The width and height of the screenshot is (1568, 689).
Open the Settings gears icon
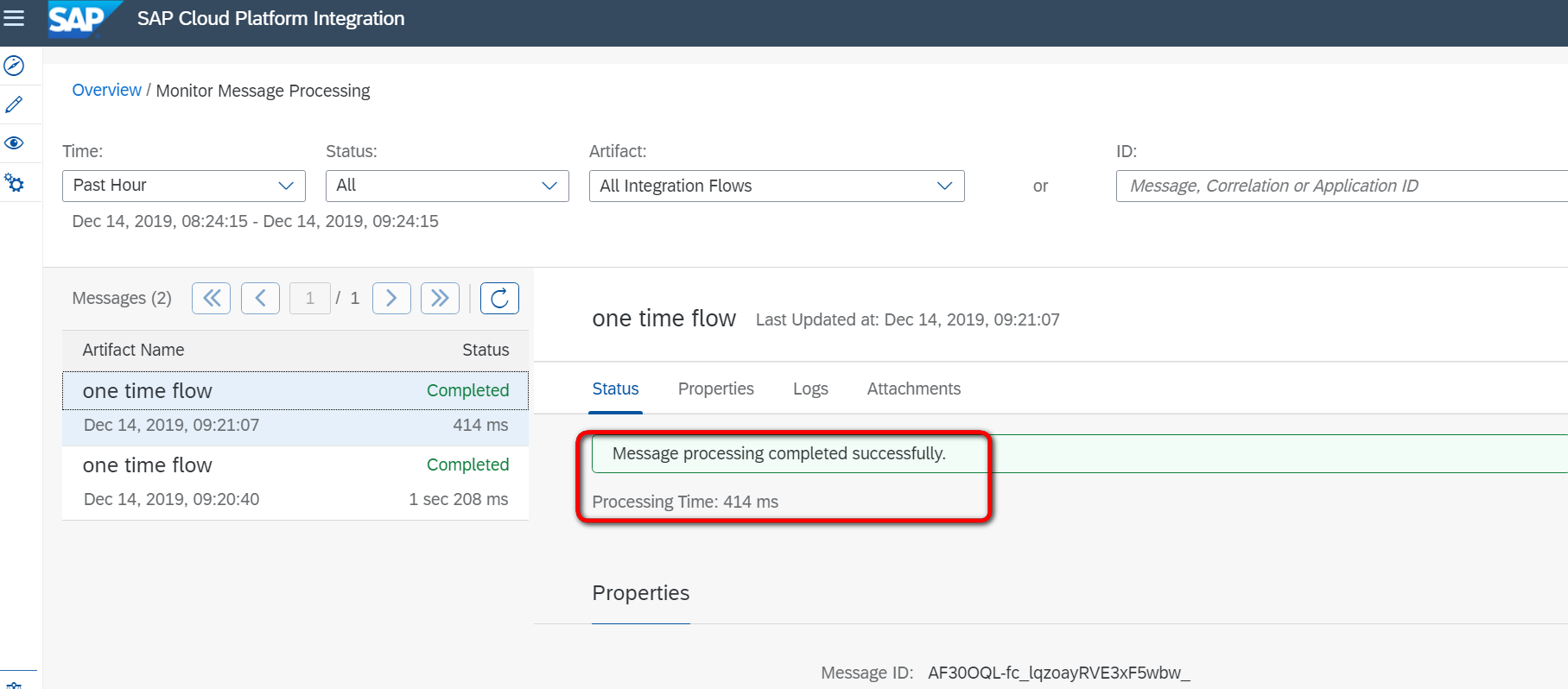(x=14, y=182)
